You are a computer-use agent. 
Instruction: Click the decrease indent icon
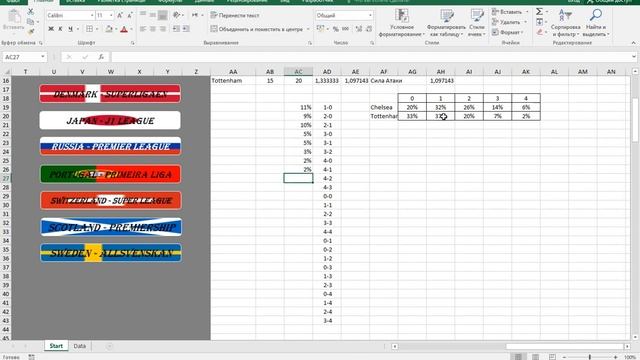176,29
